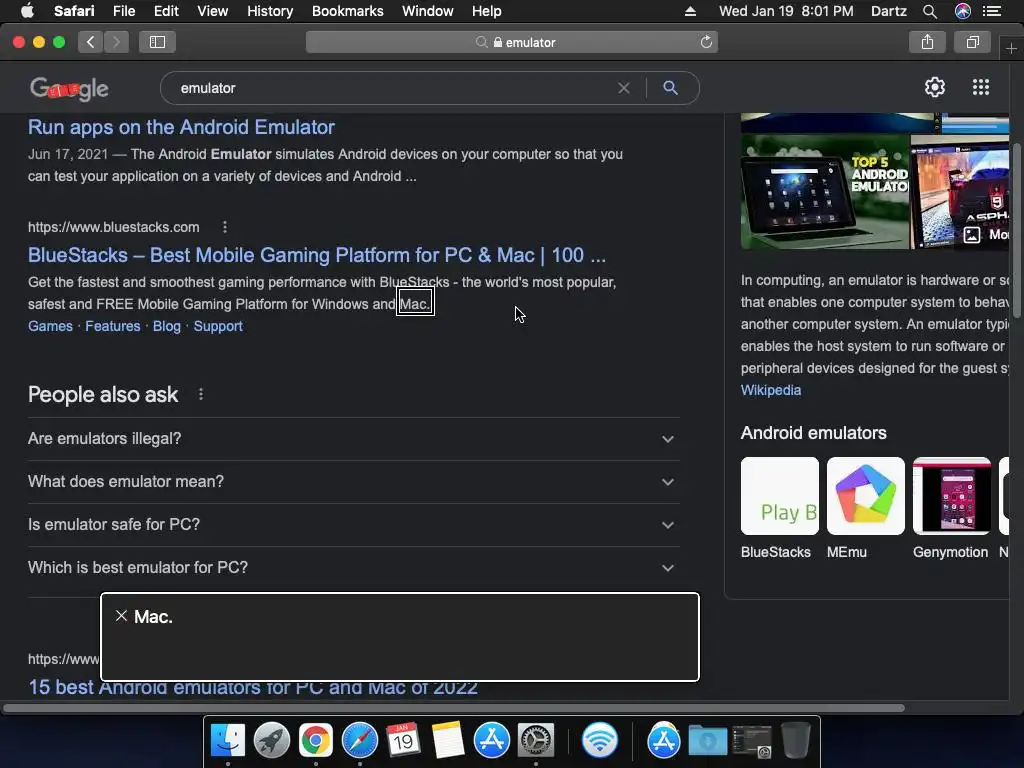Select the BlueStacks emulator card
The height and width of the screenshot is (768, 1024).
[779, 508]
